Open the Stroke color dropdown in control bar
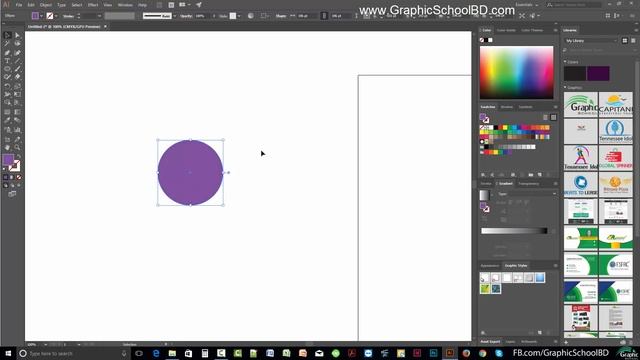 click(56, 16)
